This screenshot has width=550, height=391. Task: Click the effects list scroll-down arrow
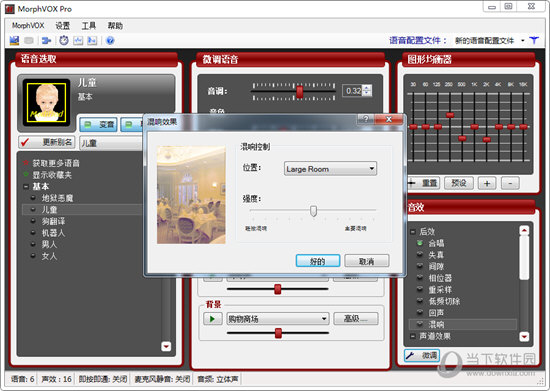click(524, 337)
